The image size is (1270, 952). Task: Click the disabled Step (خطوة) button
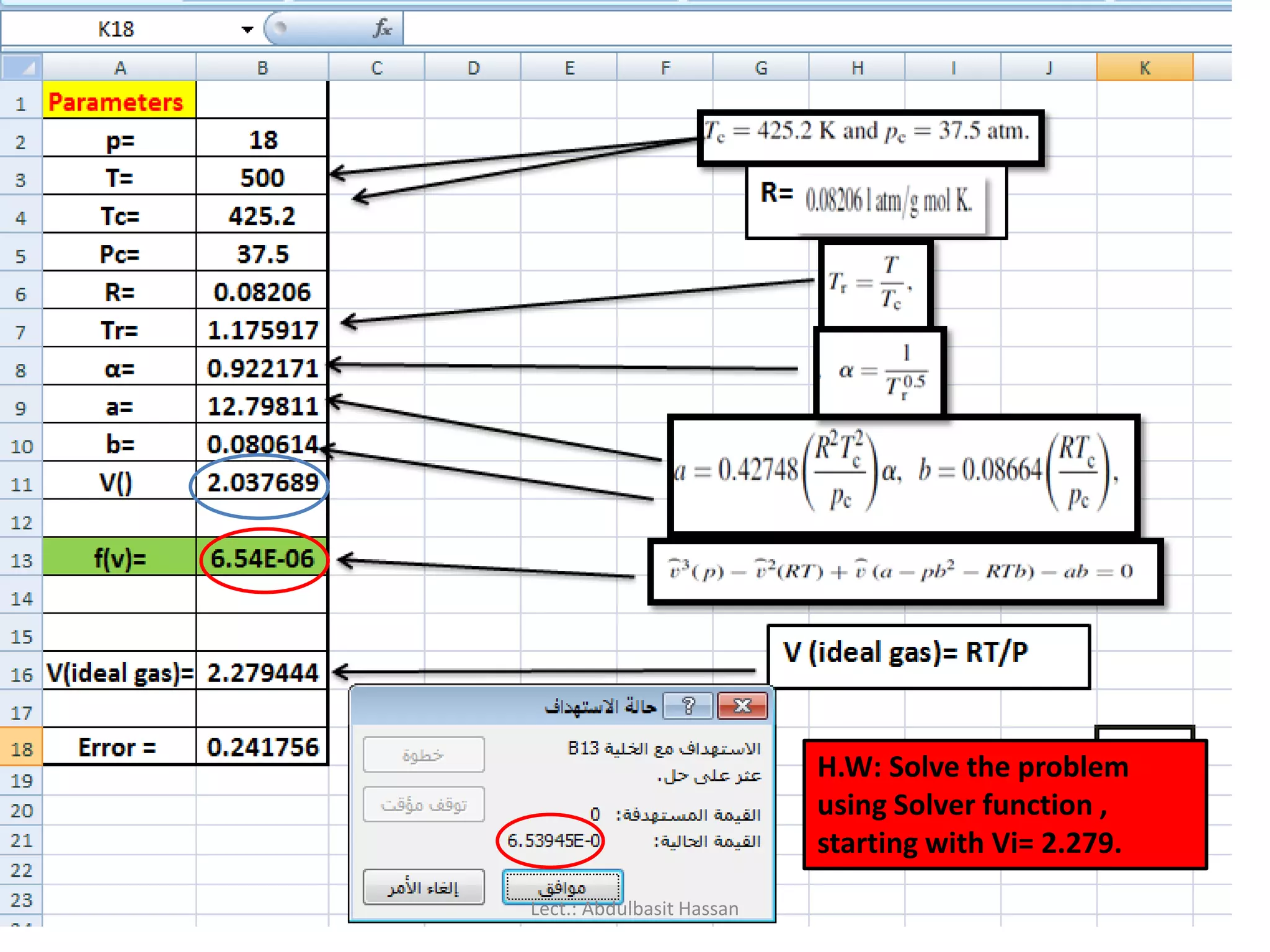(424, 754)
